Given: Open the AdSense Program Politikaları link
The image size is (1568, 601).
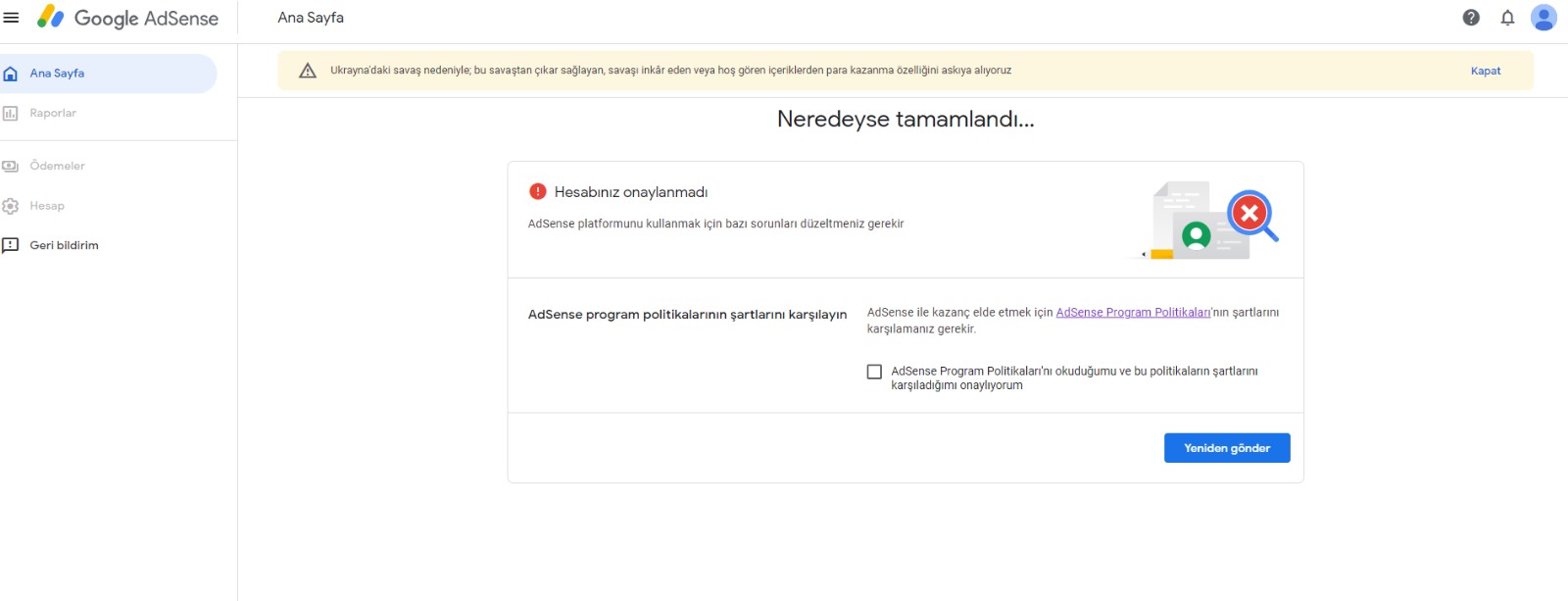Looking at the screenshot, I should coord(1134,313).
